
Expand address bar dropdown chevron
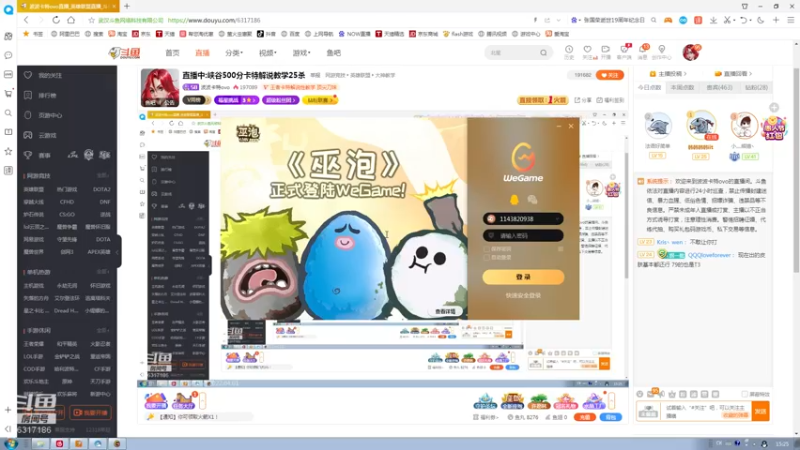(559, 20)
